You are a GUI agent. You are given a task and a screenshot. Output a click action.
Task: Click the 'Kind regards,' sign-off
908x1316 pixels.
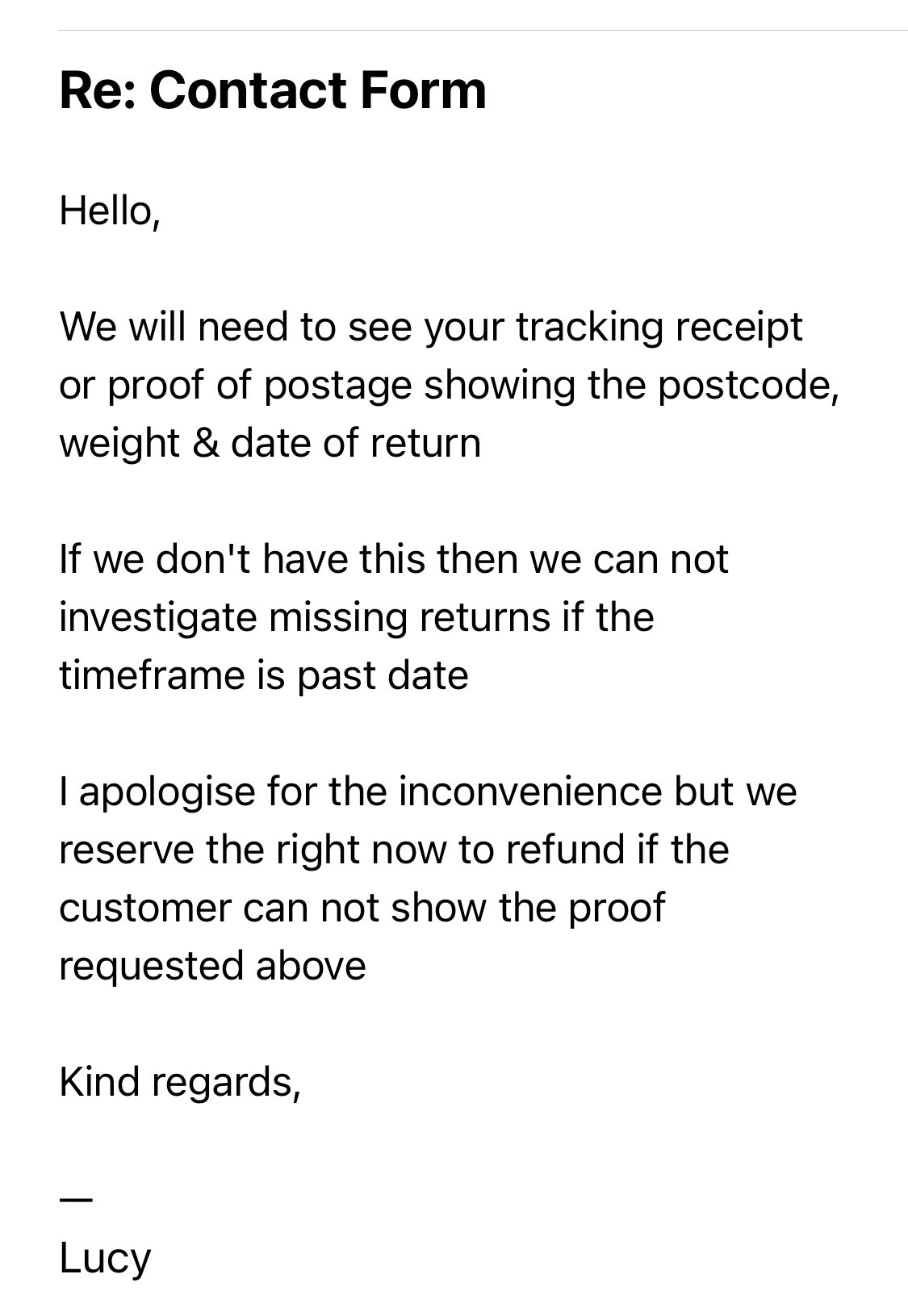point(181,1082)
